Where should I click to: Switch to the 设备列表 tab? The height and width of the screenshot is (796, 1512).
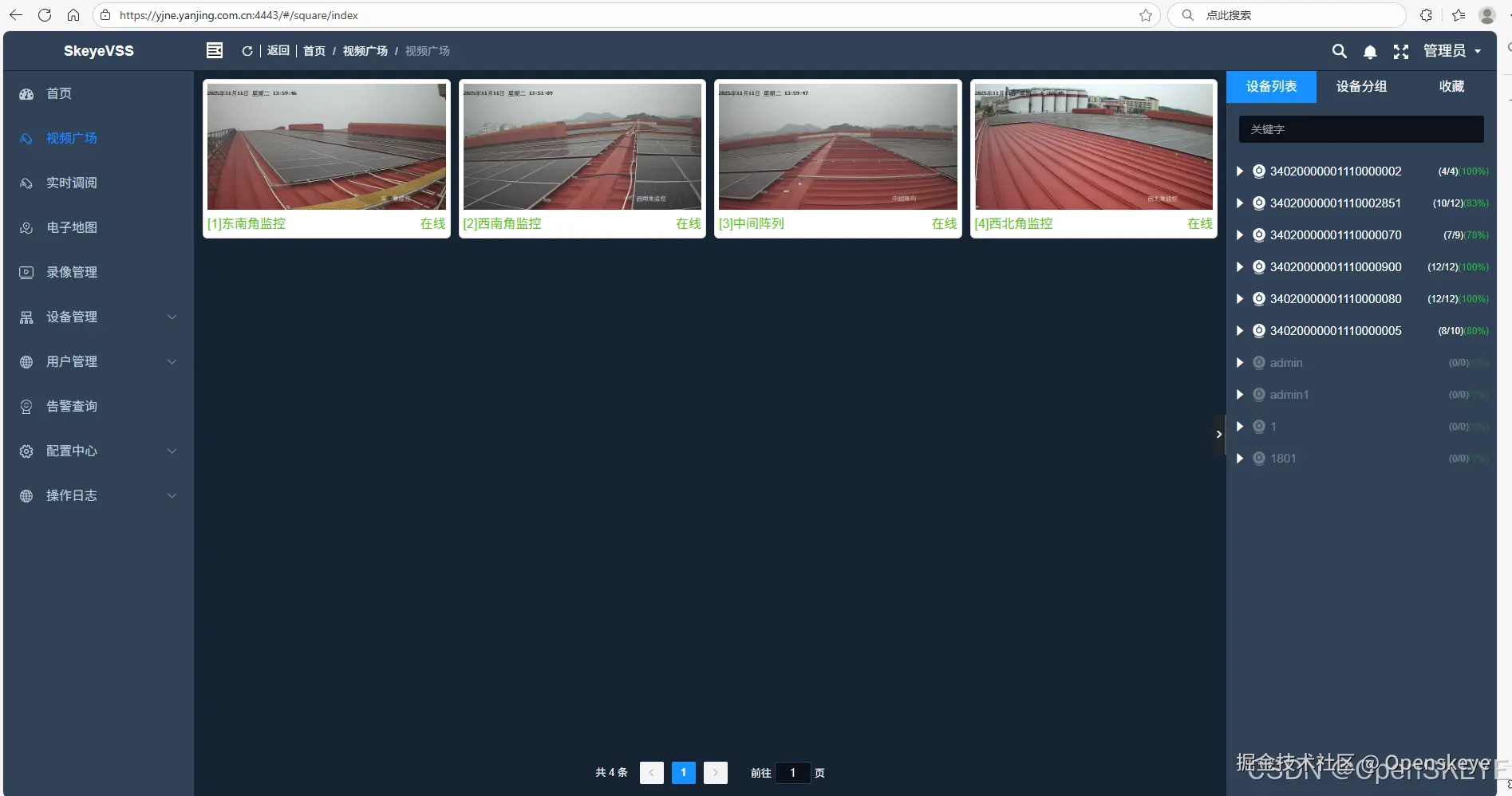[1271, 86]
